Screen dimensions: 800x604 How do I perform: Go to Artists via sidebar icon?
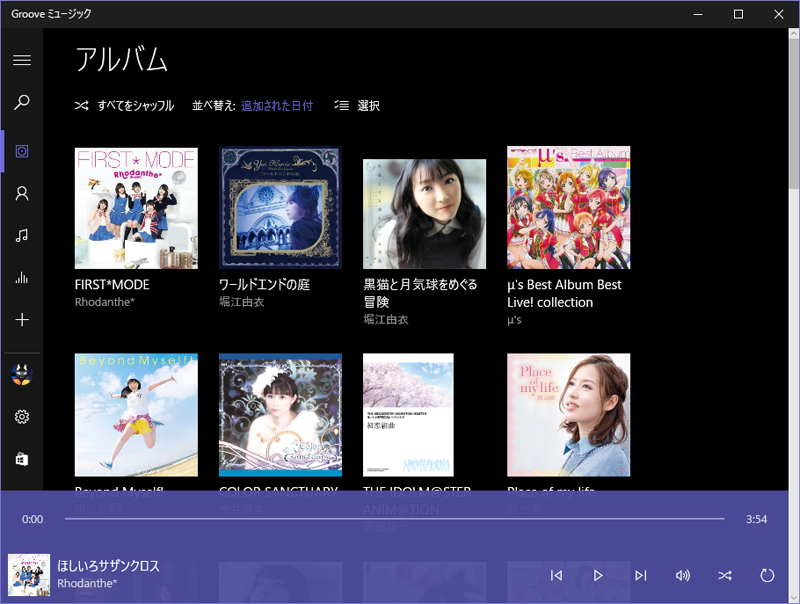point(22,193)
